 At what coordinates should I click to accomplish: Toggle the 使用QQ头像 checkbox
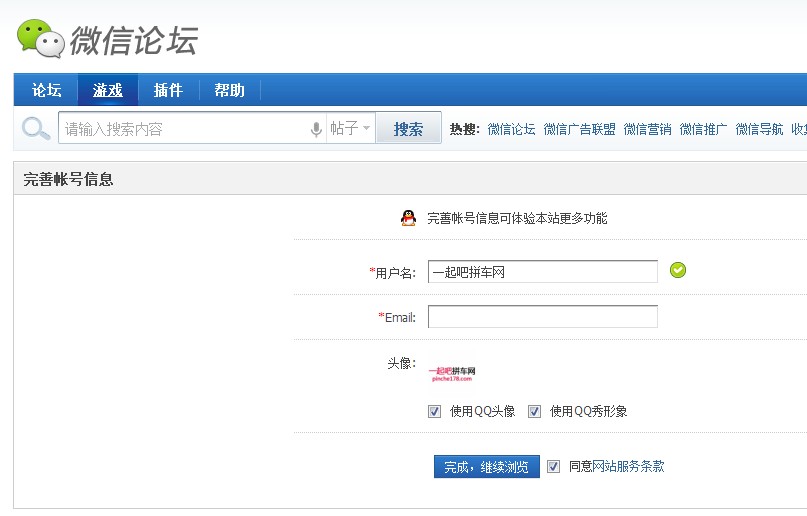pos(434,411)
